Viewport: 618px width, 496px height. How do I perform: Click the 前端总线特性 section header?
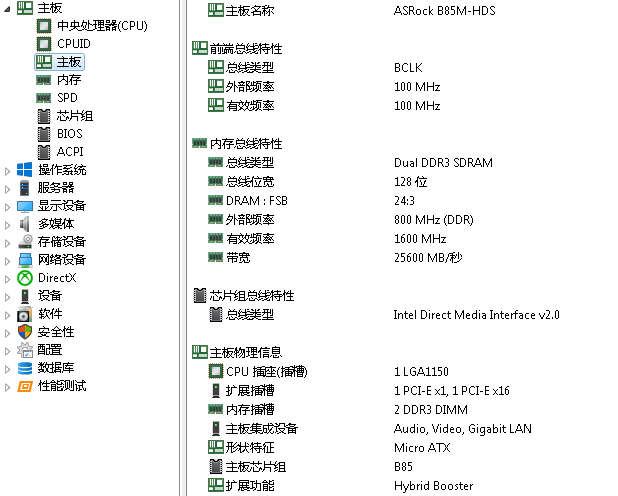point(246,49)
